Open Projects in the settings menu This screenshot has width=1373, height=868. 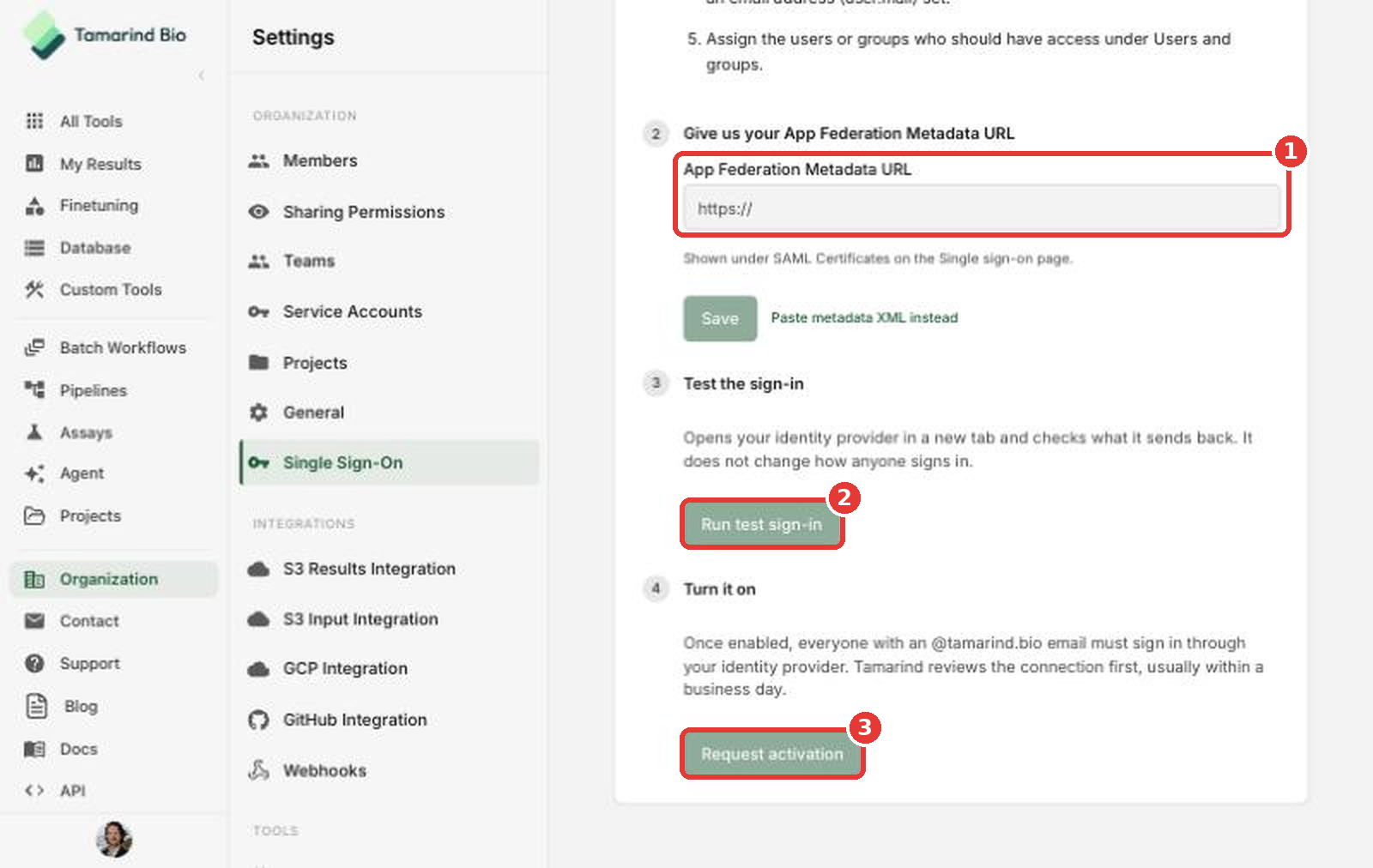coord(390,363)
